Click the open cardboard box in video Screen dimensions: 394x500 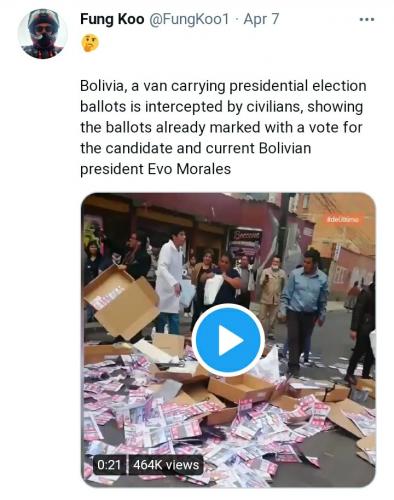pos(121,302)
